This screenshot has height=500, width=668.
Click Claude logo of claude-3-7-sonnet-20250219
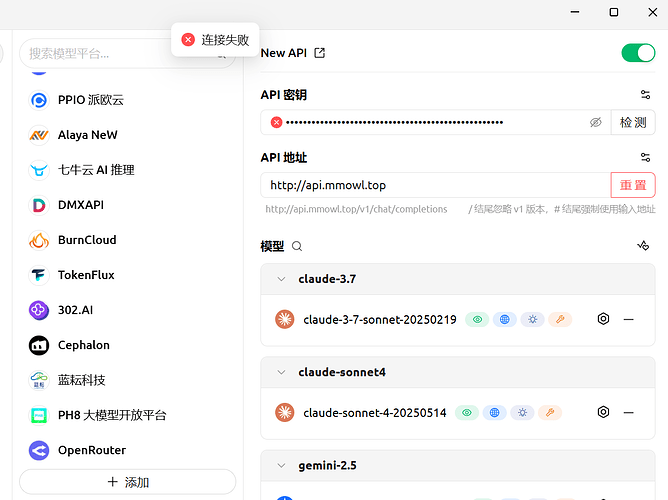pyautogui.click(x=285, y=319)
